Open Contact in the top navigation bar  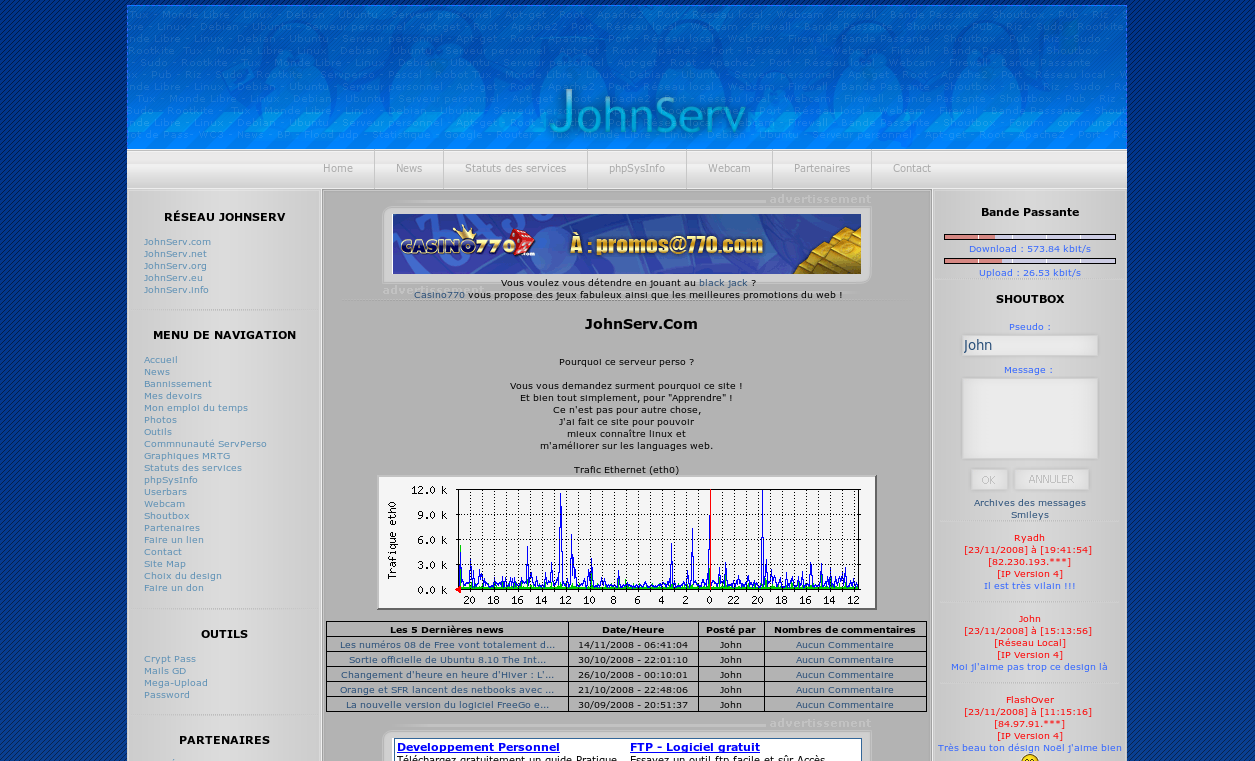(x=912, y=169)
